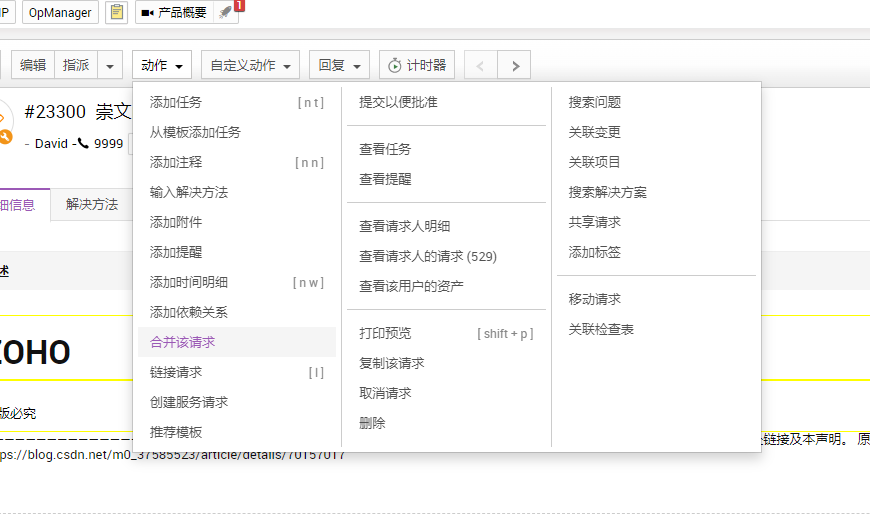
Task: Open the rocket icon with notification badge
Action: pos(226,13)
